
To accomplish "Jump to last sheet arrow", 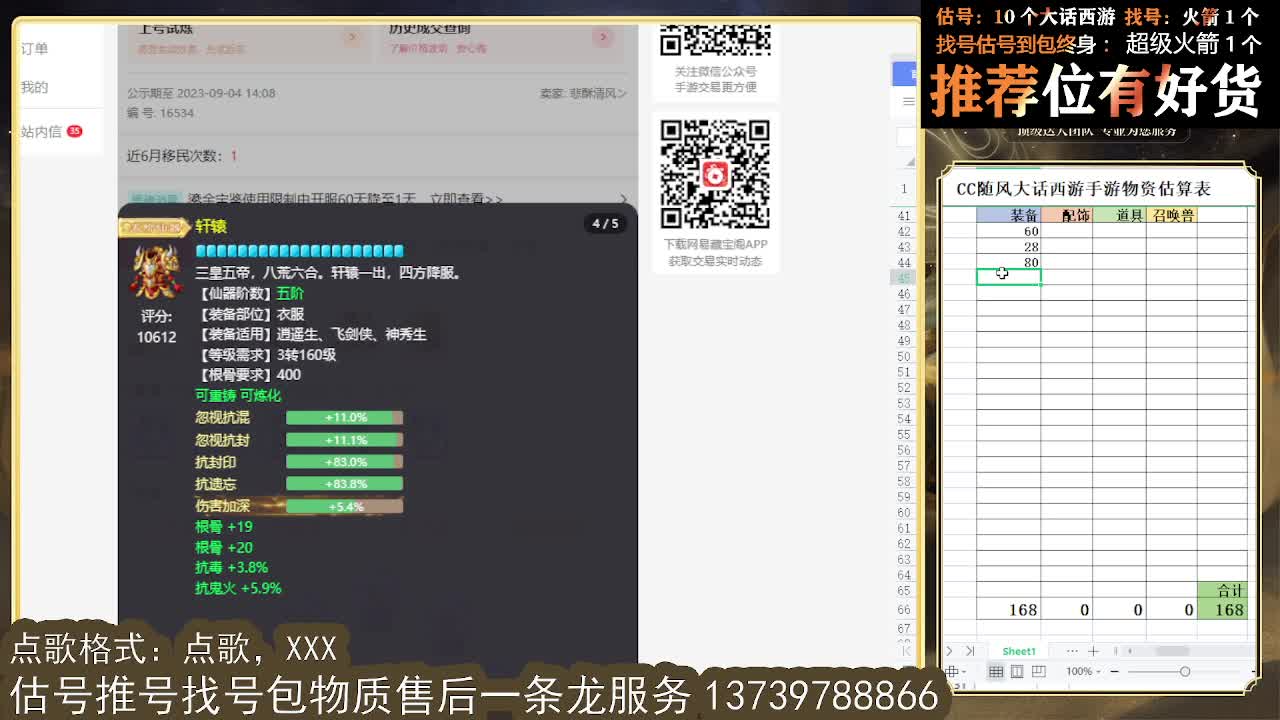I will click(969, 651).
